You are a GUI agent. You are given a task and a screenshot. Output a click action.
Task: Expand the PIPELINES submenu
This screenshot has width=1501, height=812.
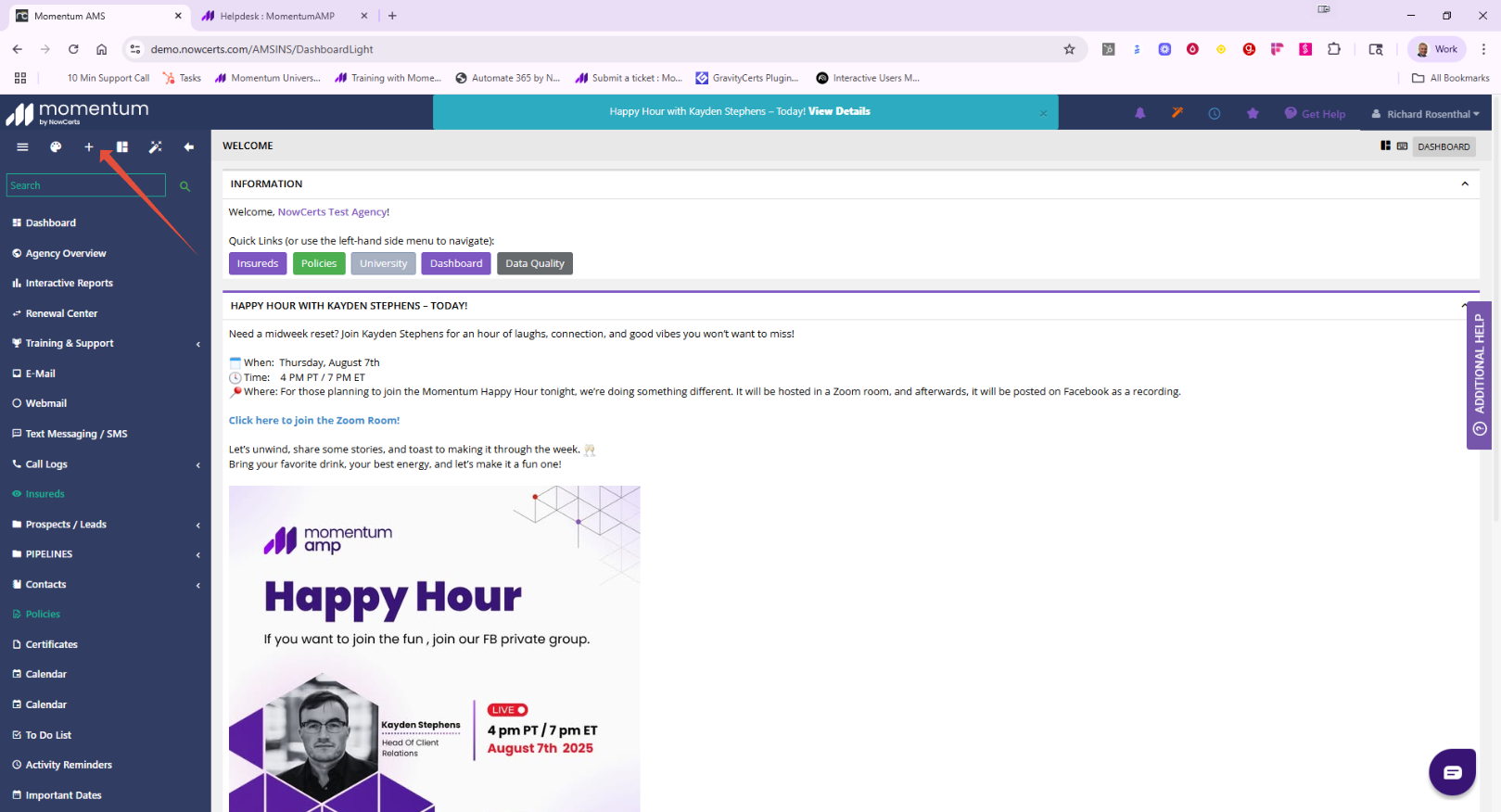(x=197, y=555)
